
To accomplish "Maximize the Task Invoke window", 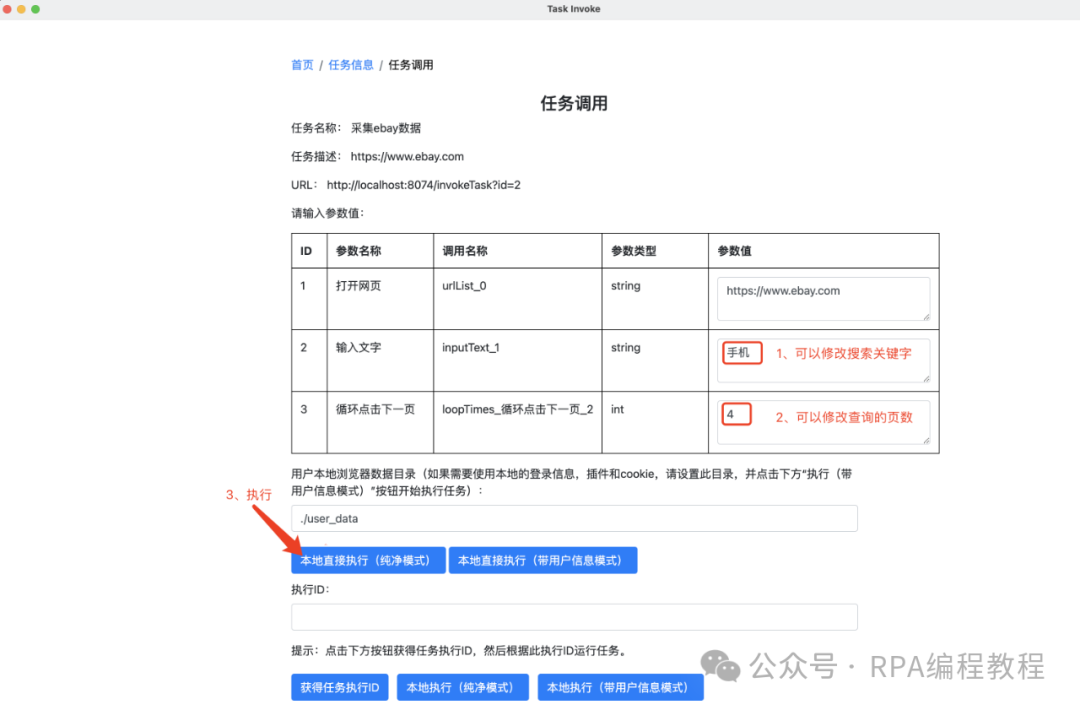I will pyautogui.click(x=36, y=9).
